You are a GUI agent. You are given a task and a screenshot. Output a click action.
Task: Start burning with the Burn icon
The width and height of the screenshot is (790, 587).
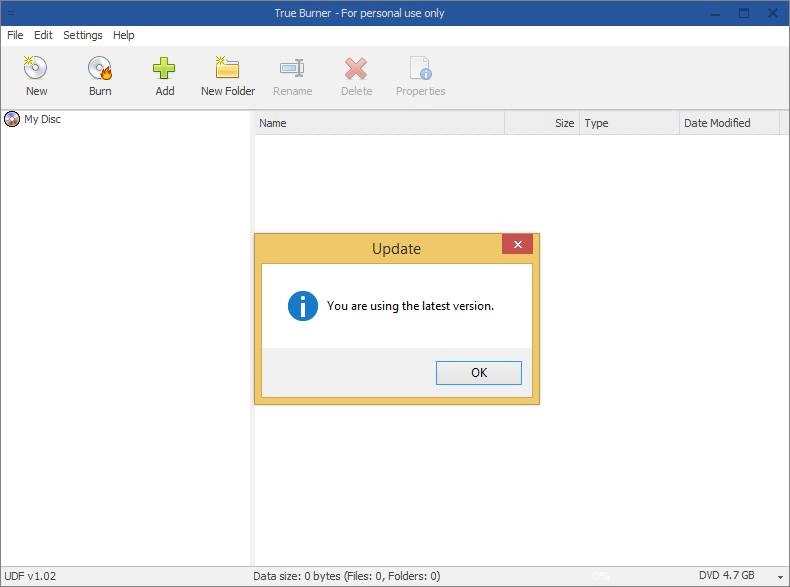point(100,68)
